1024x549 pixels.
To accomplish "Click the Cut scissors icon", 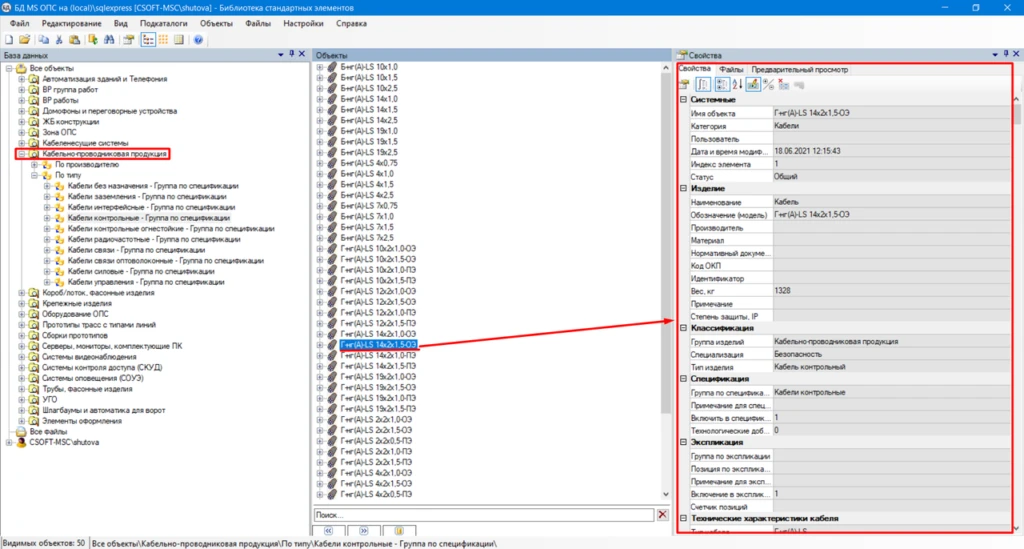I will [60, 40].
